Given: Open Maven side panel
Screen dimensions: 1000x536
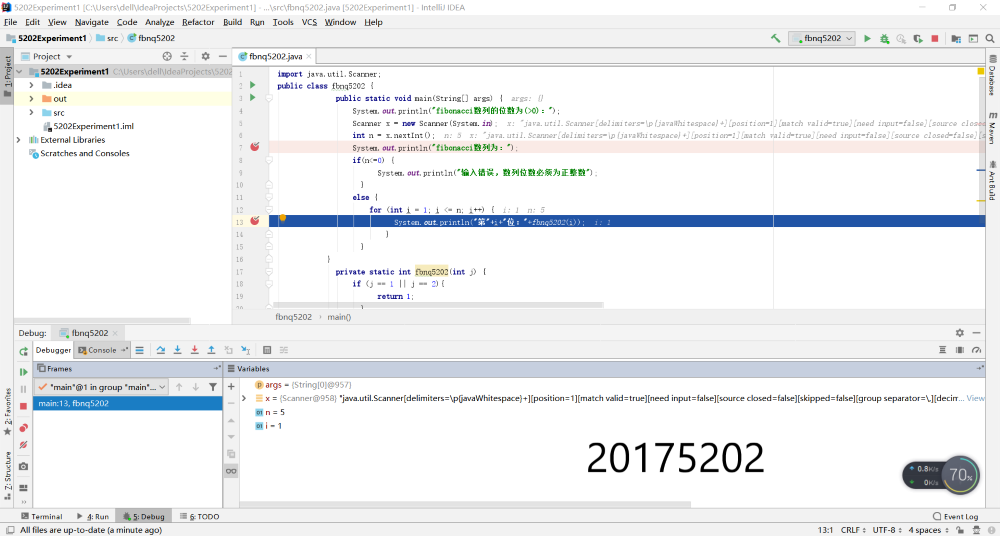Looking at the screenshot, I should pyautogui.click(x=993, y=128).
